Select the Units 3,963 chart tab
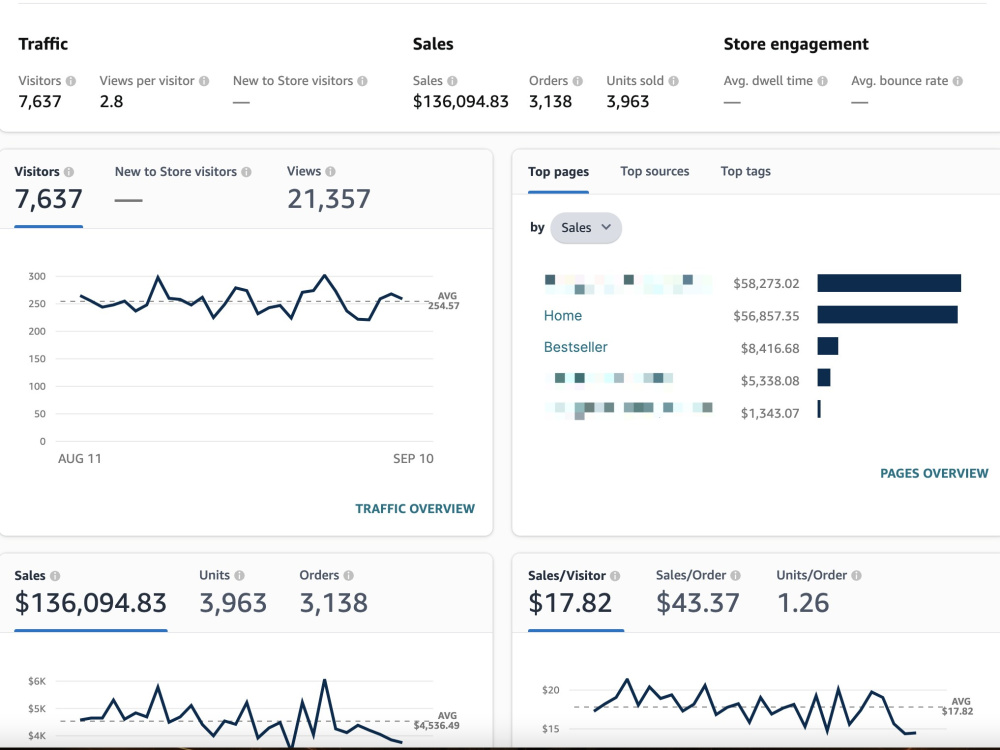Screen dimensions: 1000x750 233,593
